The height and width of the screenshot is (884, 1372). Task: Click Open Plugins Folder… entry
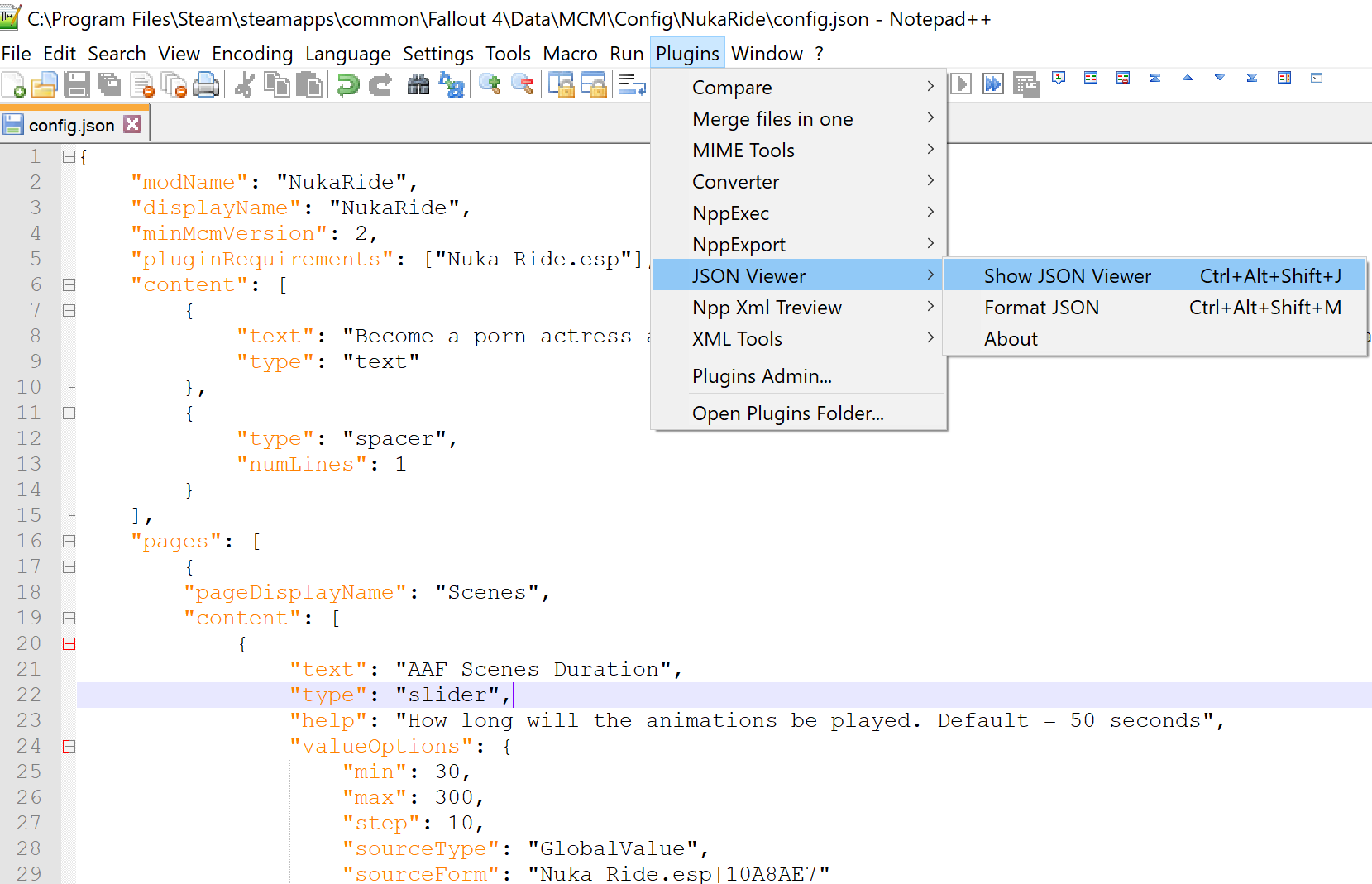coord(799,413)
